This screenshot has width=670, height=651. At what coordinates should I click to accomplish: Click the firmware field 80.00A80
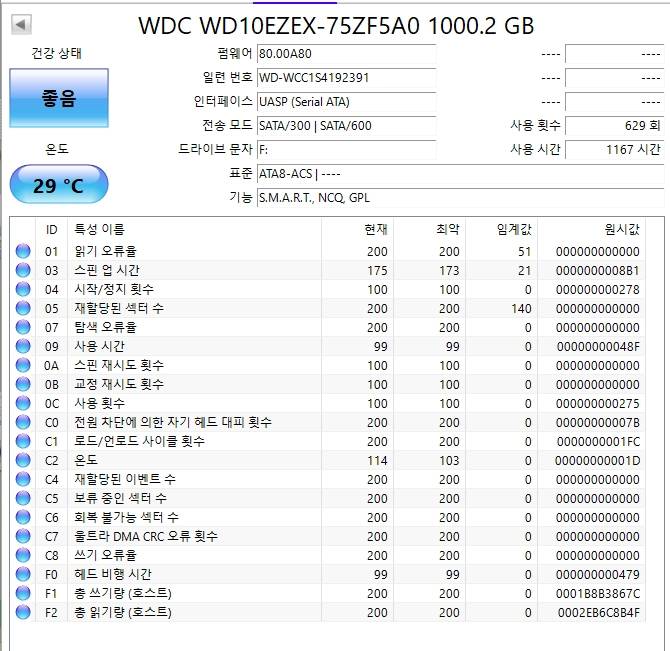[346, 54]
